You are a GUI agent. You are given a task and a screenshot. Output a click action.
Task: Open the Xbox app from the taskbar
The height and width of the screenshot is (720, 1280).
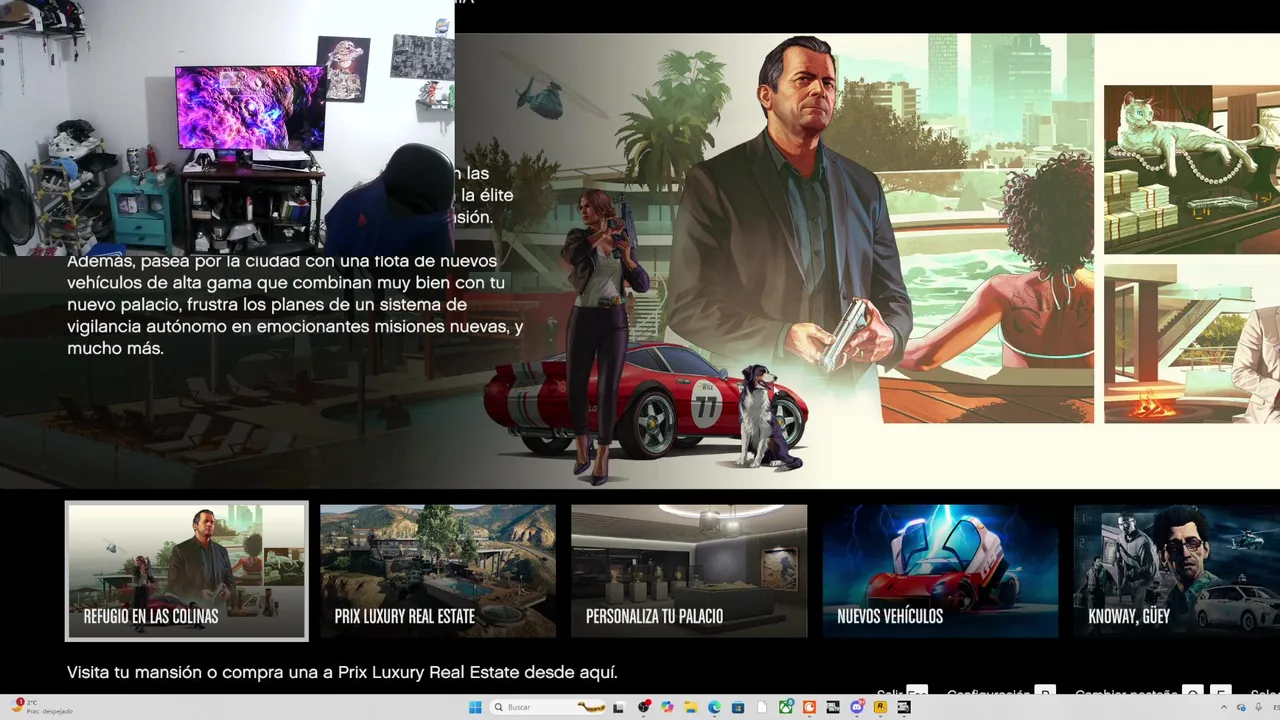786,707
